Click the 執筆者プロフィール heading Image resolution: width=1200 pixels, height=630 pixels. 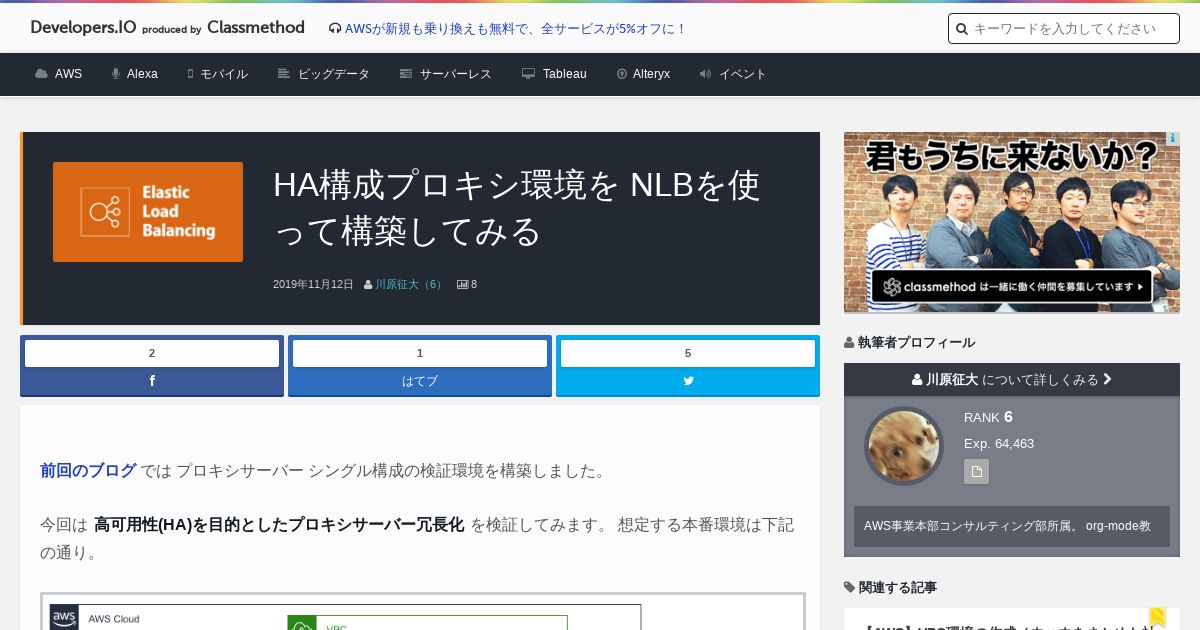909,343
